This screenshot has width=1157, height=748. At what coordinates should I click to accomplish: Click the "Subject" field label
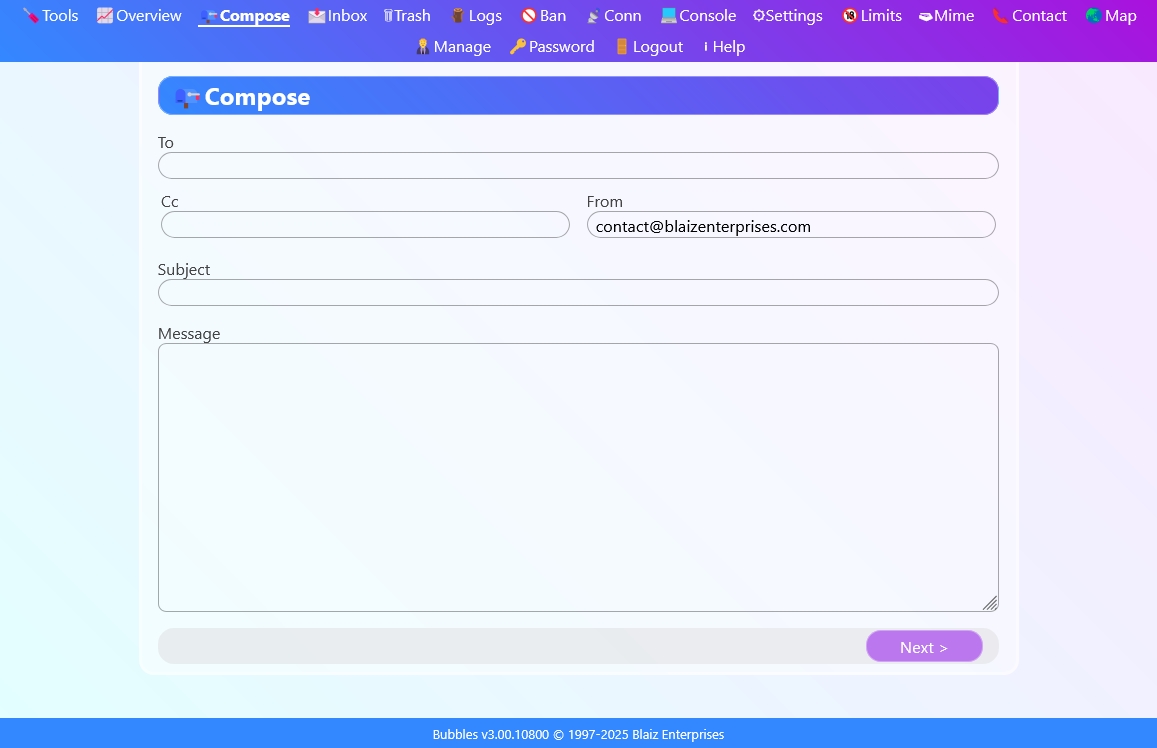click(x=184, y=270)
